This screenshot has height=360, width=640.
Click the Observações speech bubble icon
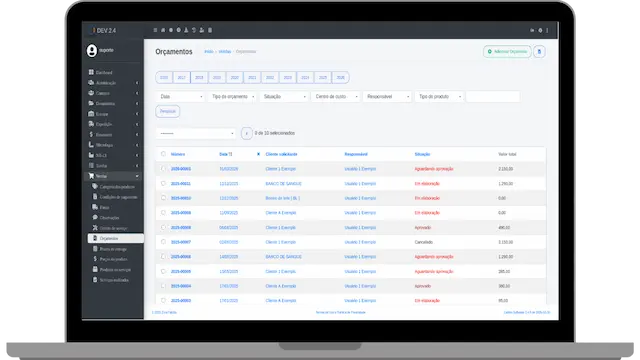tap(95, 217)
